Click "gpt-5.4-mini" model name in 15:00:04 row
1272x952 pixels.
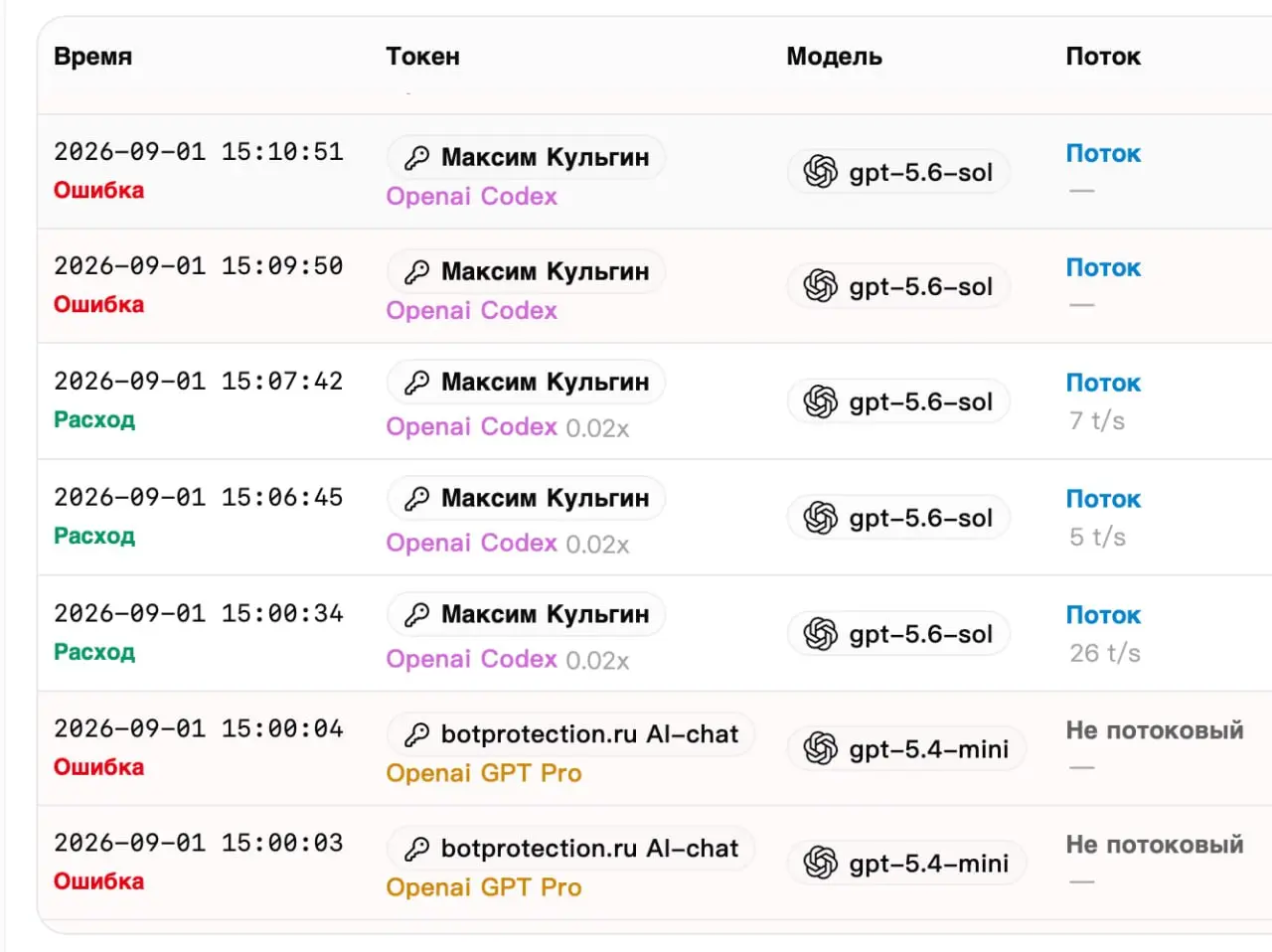(x=929, y=750)
